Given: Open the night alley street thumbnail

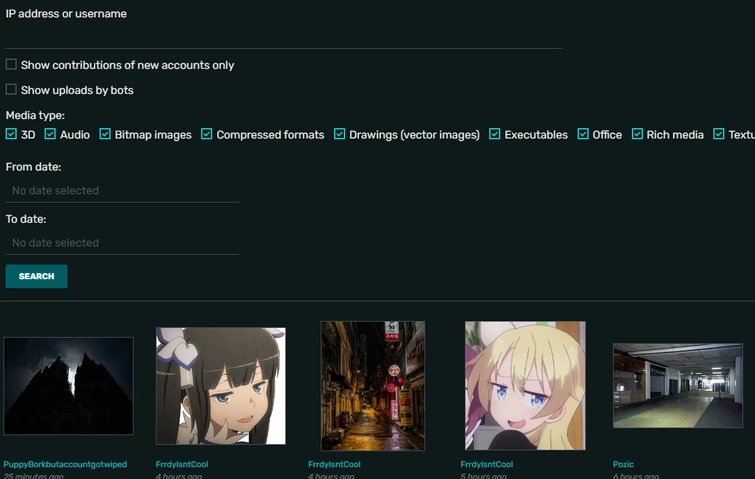Looking at the screenshot, I should pyautogui.click(x=373, y=386).
